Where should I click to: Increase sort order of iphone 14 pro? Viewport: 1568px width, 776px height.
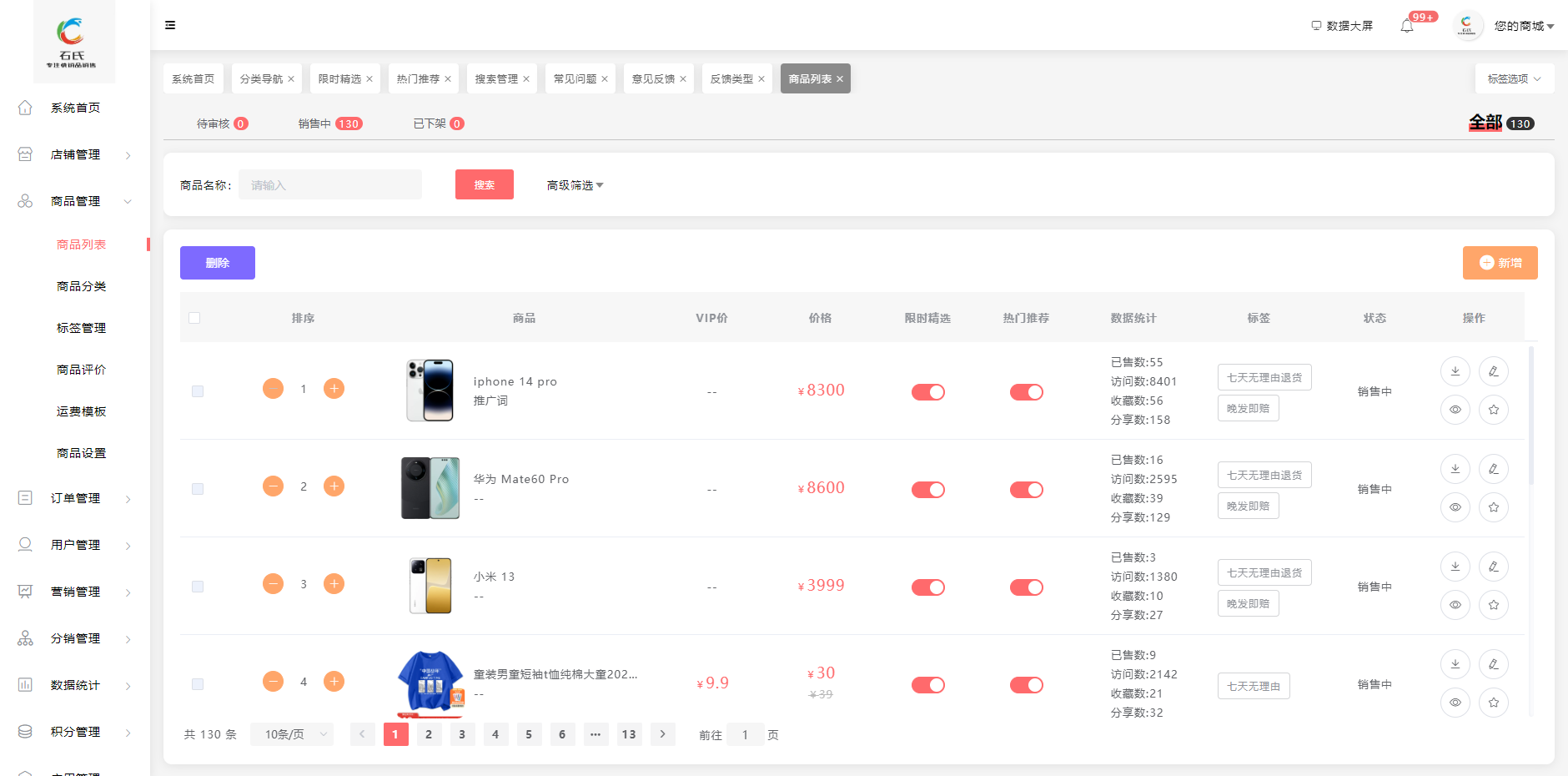(334, 389)
